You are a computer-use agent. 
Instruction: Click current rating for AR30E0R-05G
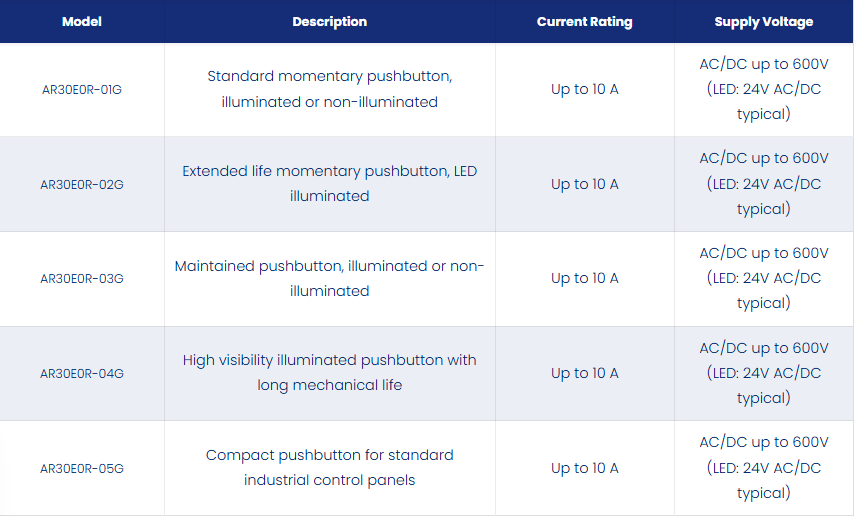(585, 468)
